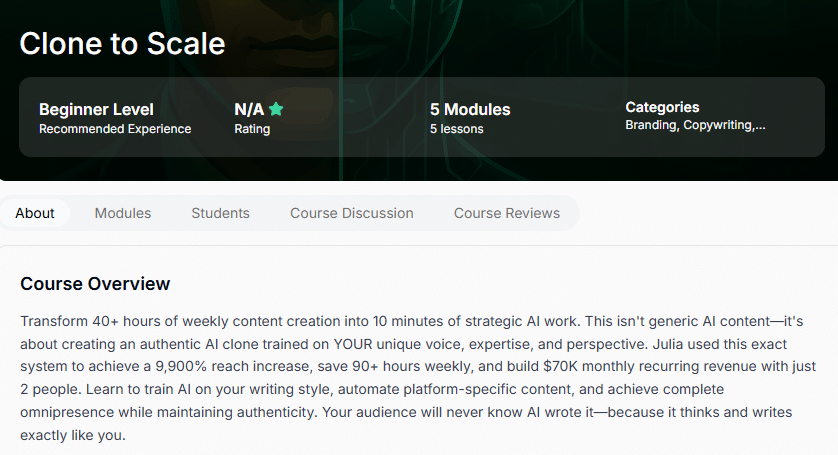
Task: Open the Students tab
Action: pos(220,213)
